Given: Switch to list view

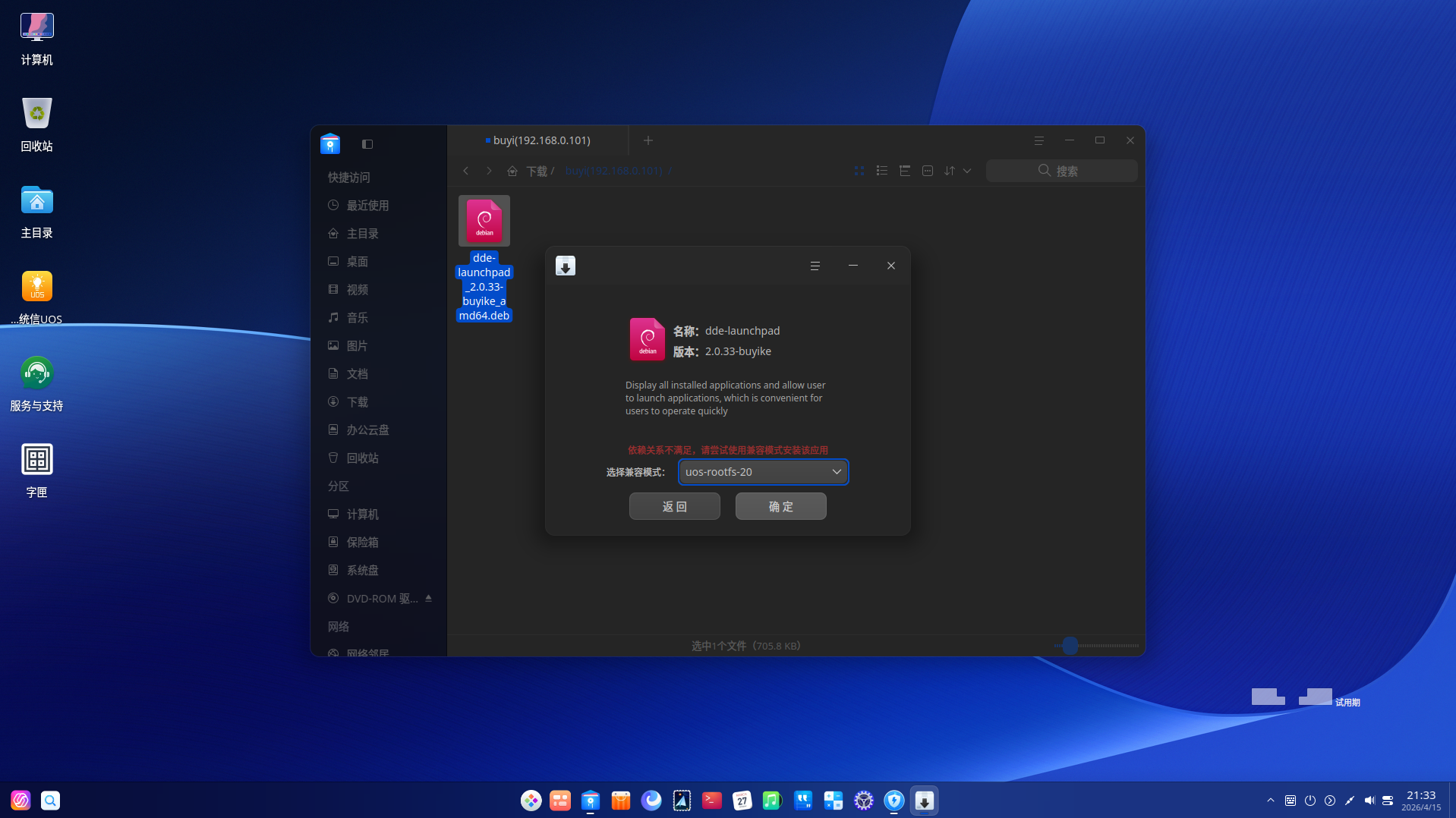Looking at the screenshot, I should point(881,171).
